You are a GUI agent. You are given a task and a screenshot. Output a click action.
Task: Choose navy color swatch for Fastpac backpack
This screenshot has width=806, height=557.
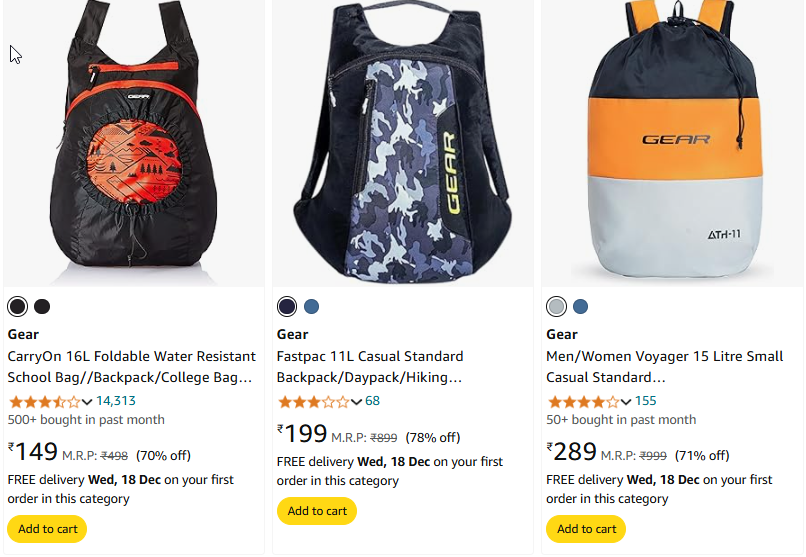[287, 307]
